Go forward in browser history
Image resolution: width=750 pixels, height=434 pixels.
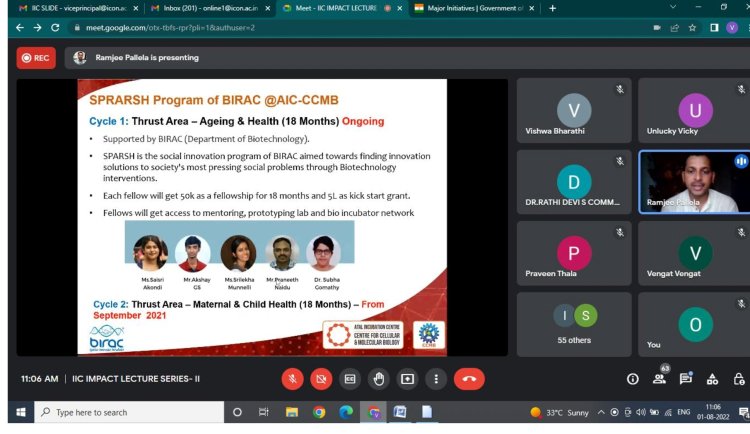37,28
